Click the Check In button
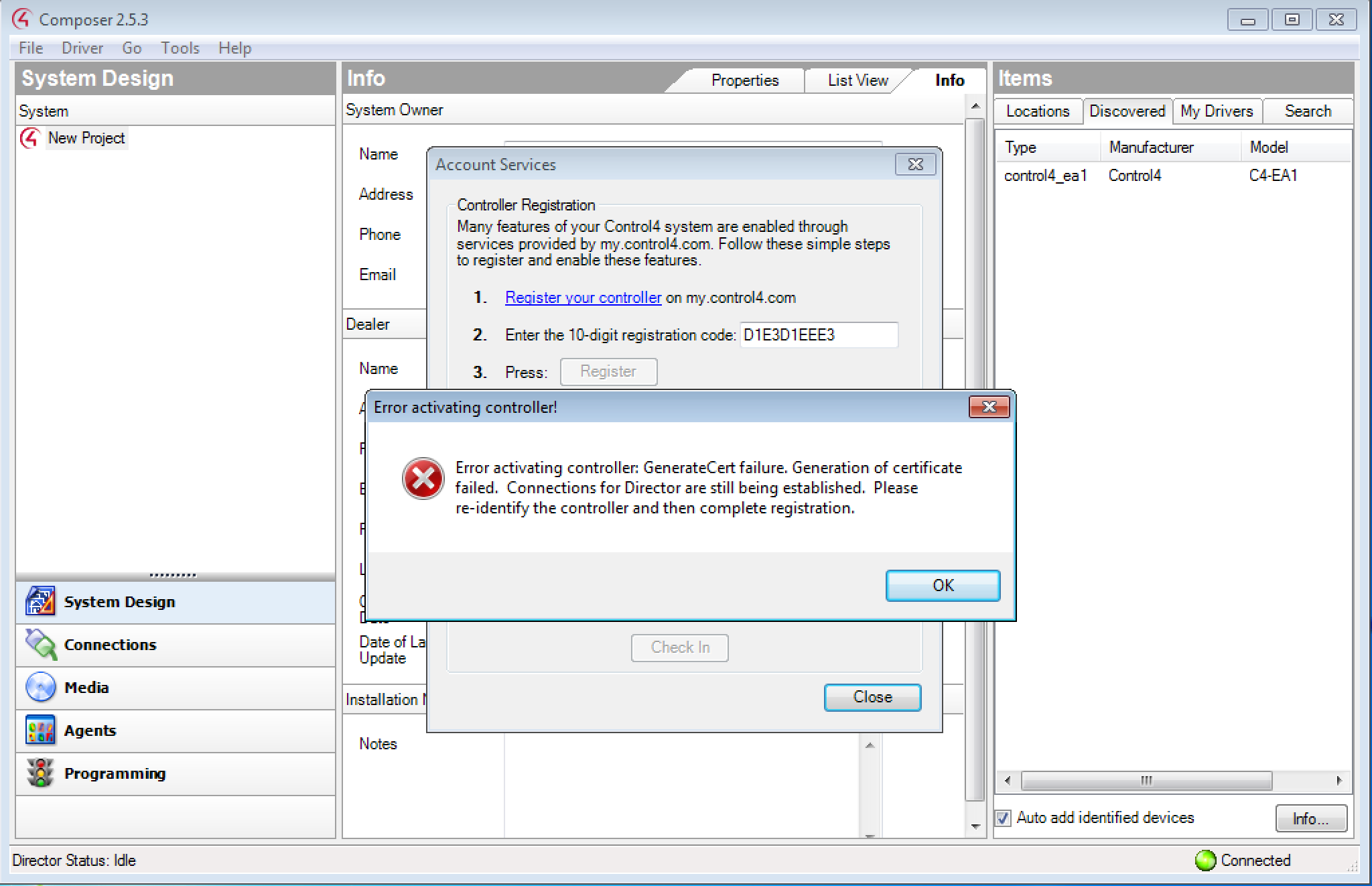This screenshot has width=1372, height=886. pos(679,647)
